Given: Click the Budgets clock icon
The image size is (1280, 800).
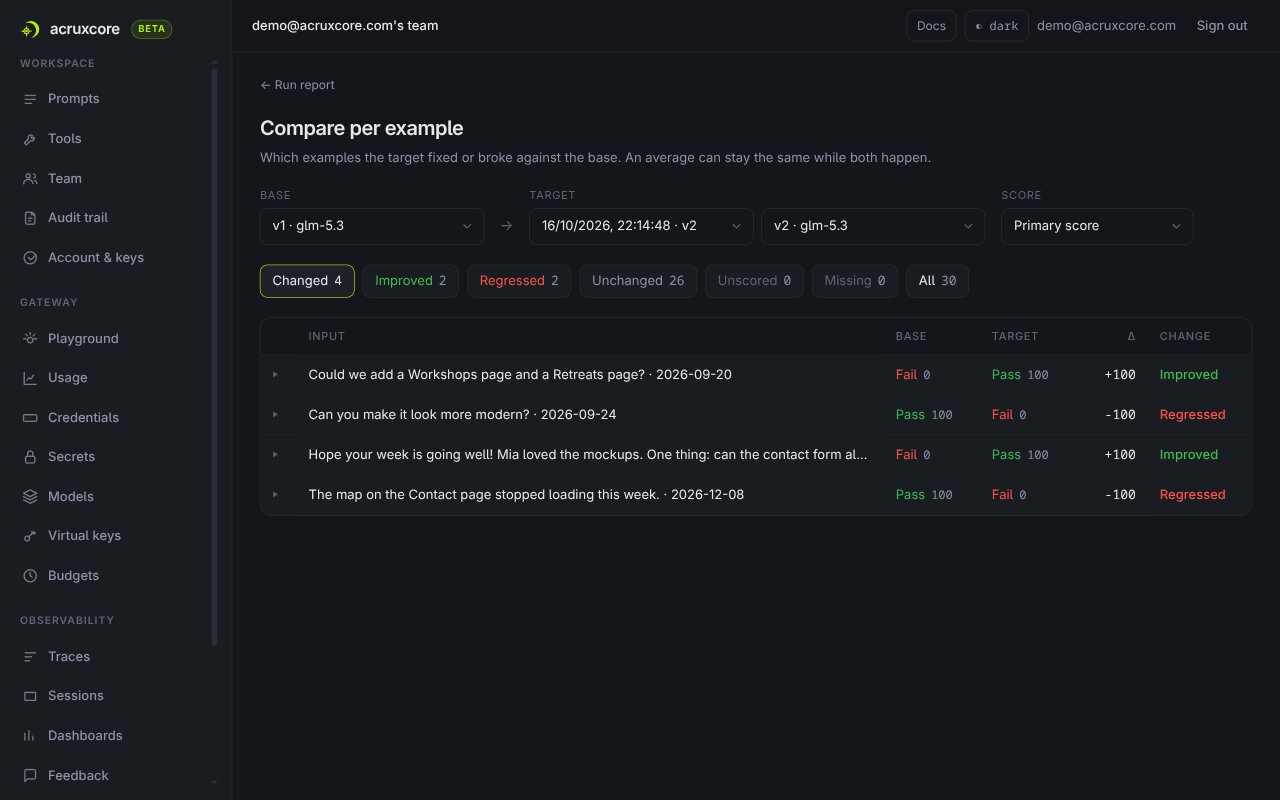Looking at the screenshot, I should (x=30, y=576).
